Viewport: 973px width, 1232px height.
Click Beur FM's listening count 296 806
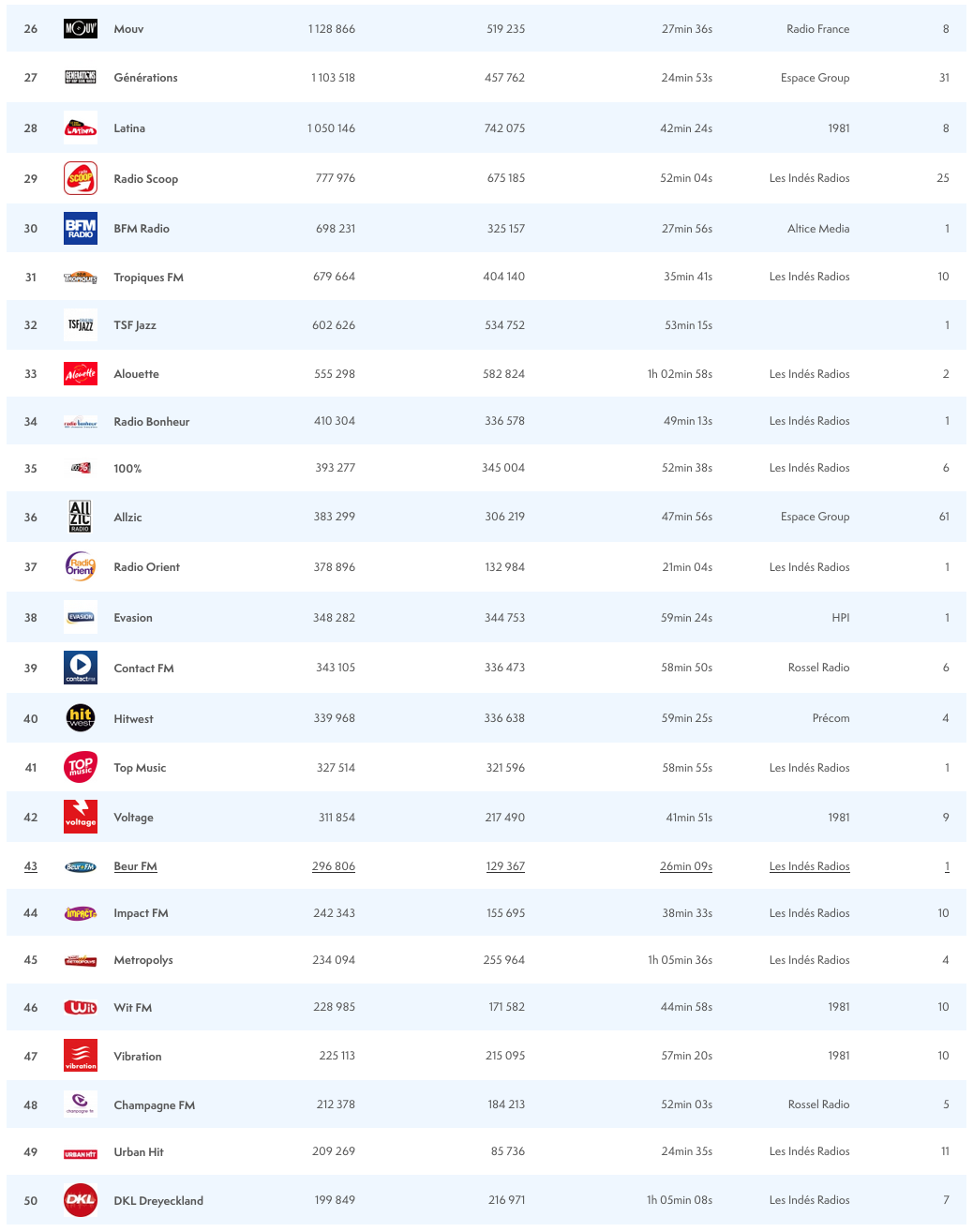coord(334,866)
